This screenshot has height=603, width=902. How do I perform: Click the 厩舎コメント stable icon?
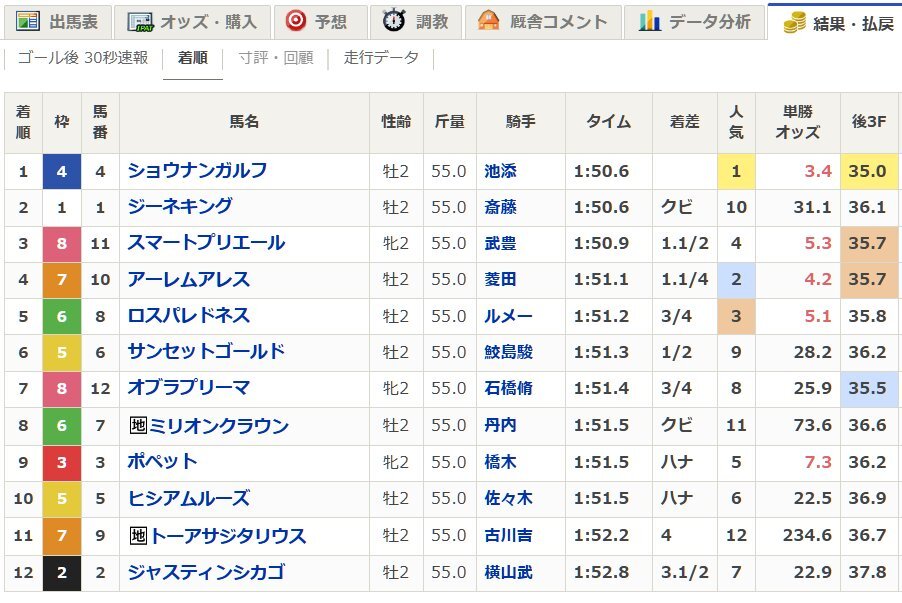(488, 21)
